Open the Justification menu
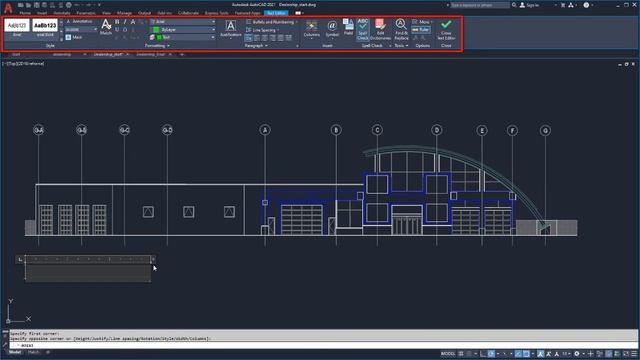This screenshot has width=640, height=360. pos(231,29)
